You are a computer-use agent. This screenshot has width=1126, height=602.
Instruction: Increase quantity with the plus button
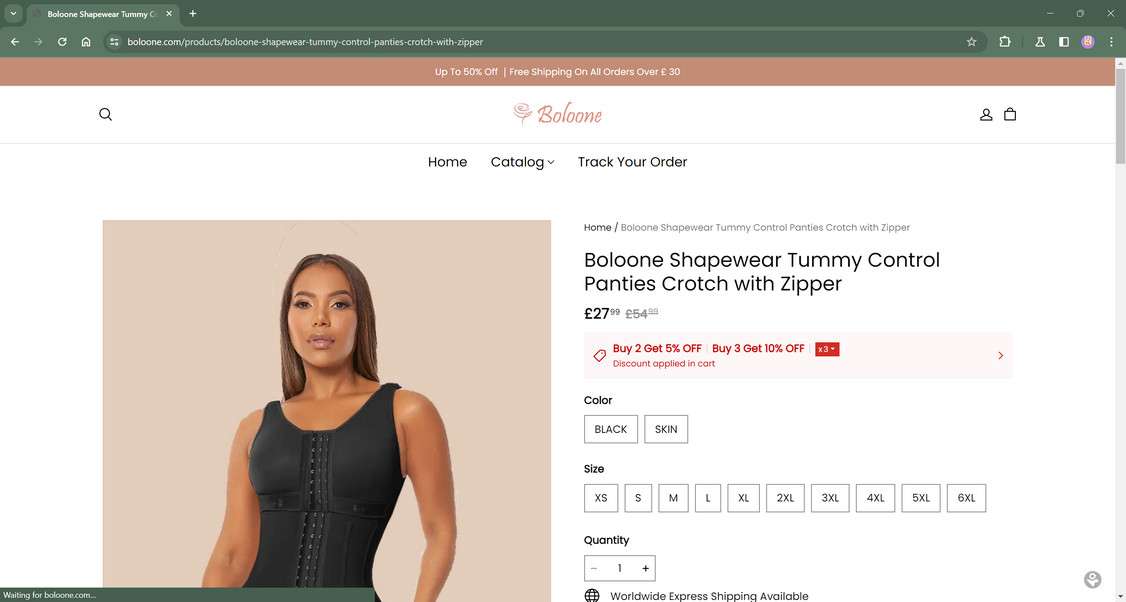click(x=645, y=568)
